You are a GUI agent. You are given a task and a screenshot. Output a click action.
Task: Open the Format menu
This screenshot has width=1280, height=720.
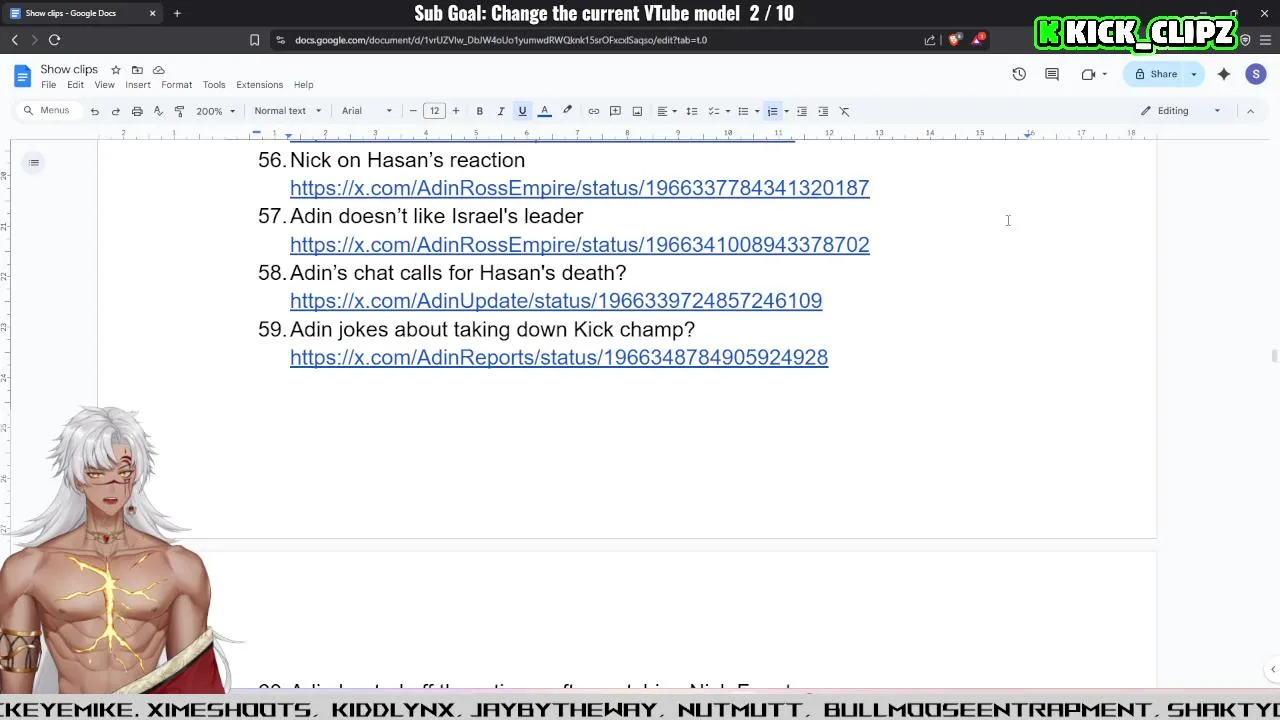[176, 85]
